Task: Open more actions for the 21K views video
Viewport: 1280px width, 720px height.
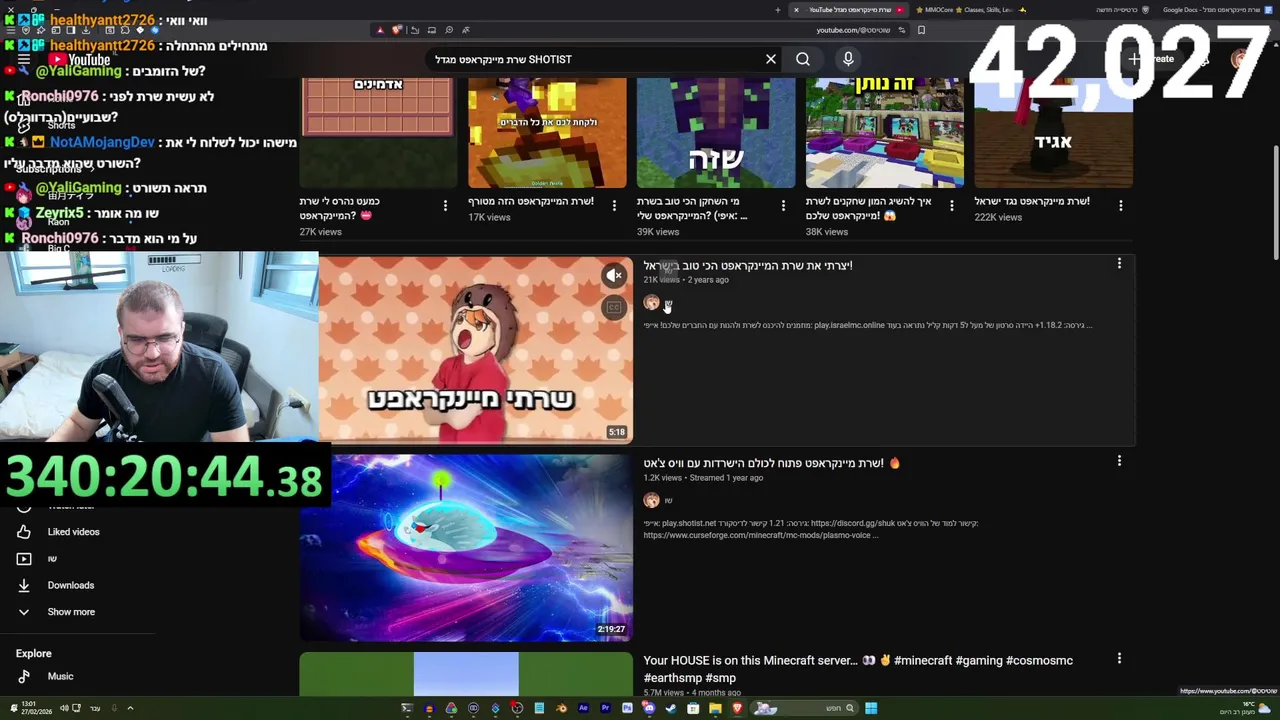Action: coord(1119,263)
